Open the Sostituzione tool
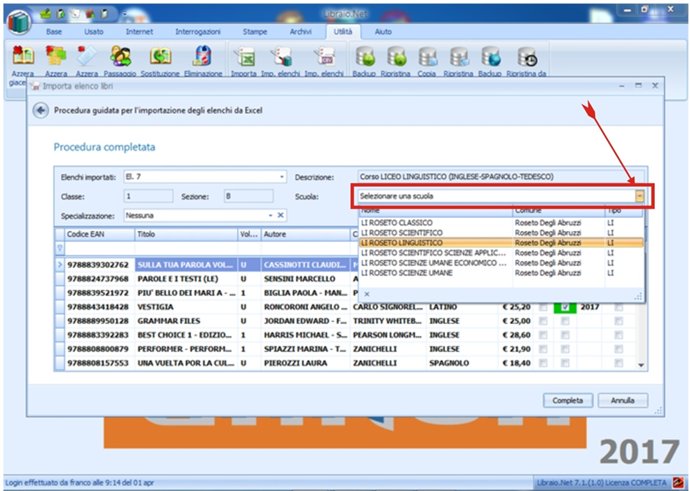This screenshot has height=491, width=690. pos(160,56)
